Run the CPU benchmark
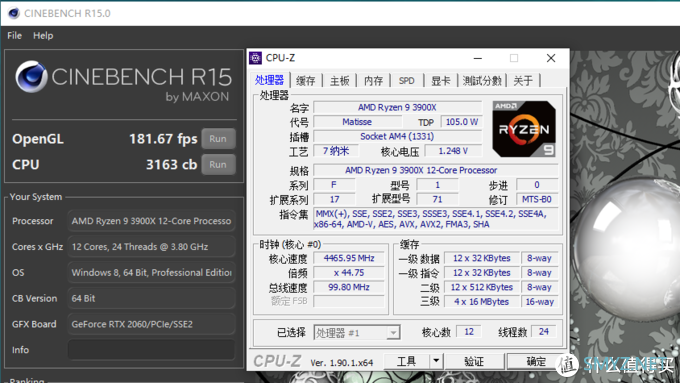Viewport: 680px width, 383px height. tap(218, 165)
